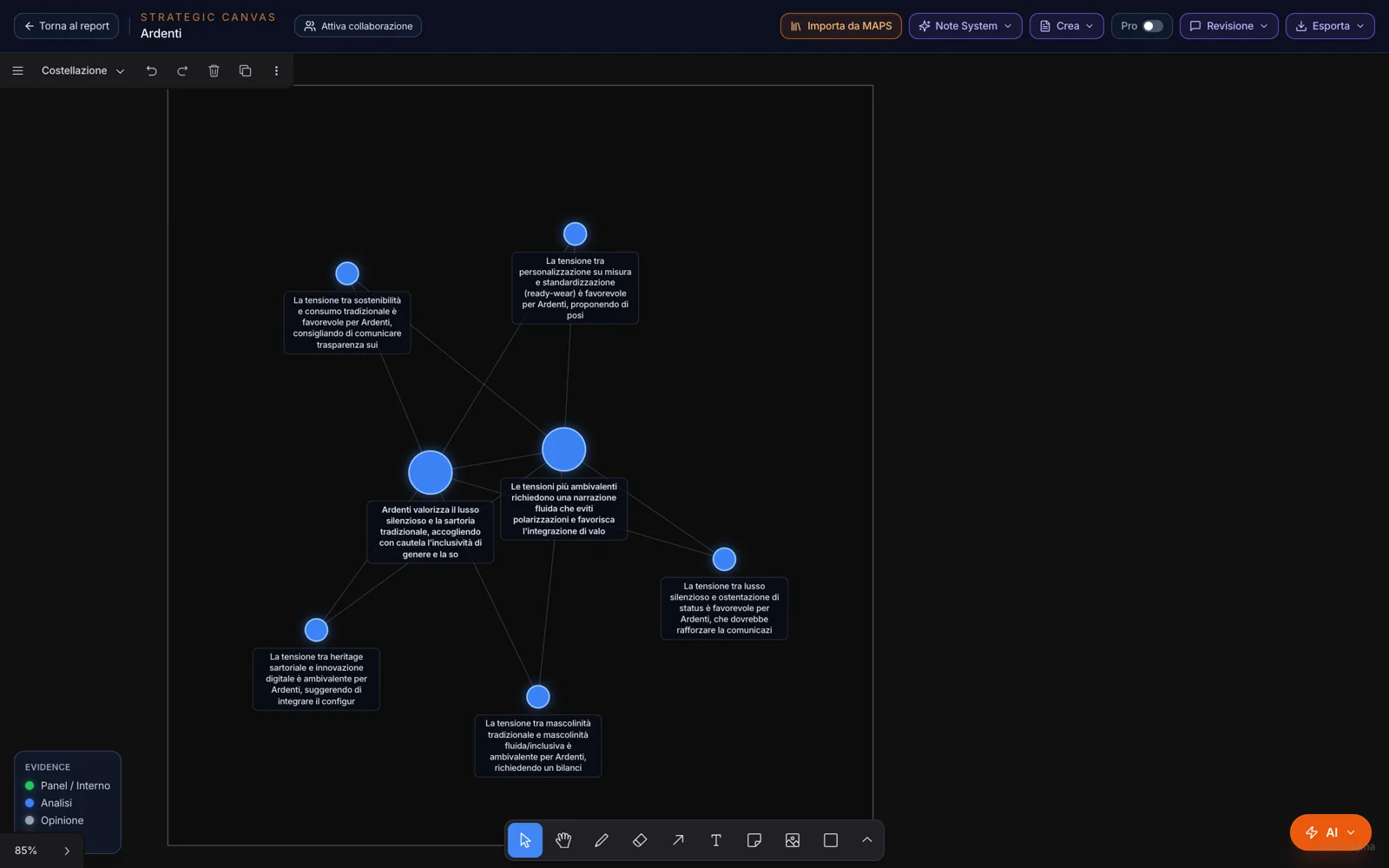Select node above 'Le tensioni più ambivalenti' label

[x=564, y=450]
